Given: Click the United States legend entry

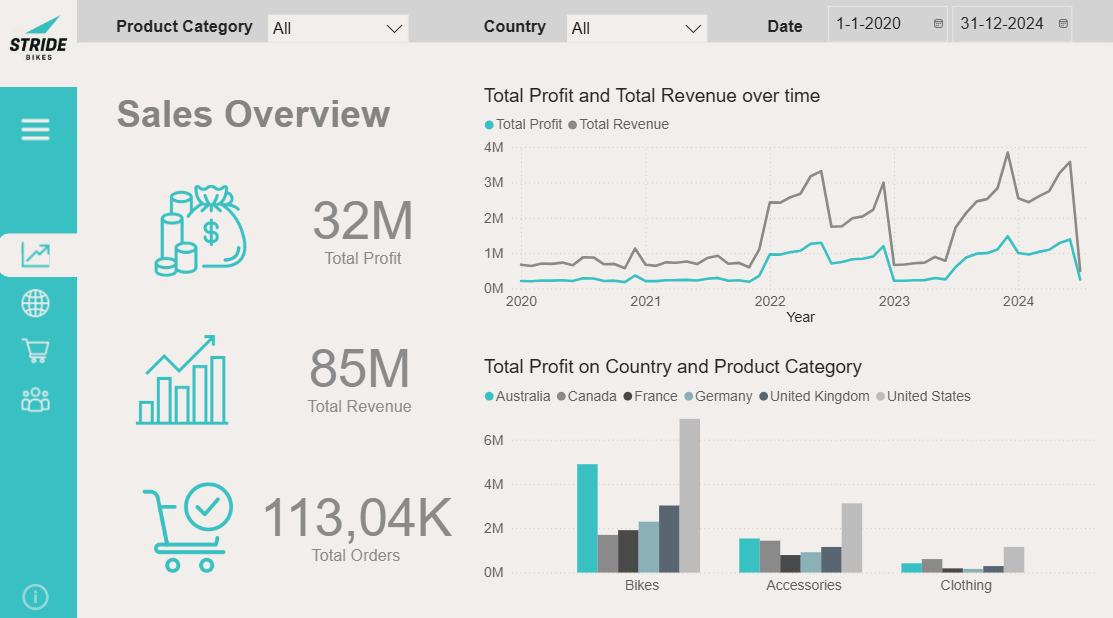Looking at the screenshot, I should 928,397.
